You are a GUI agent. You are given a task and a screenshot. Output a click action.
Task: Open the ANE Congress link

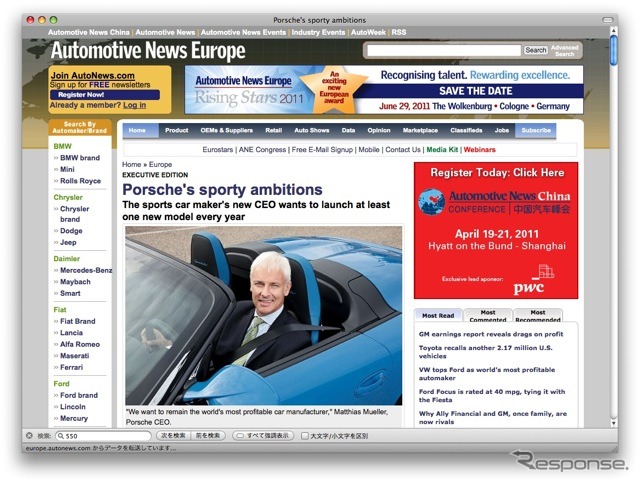(x=262, y=150)
